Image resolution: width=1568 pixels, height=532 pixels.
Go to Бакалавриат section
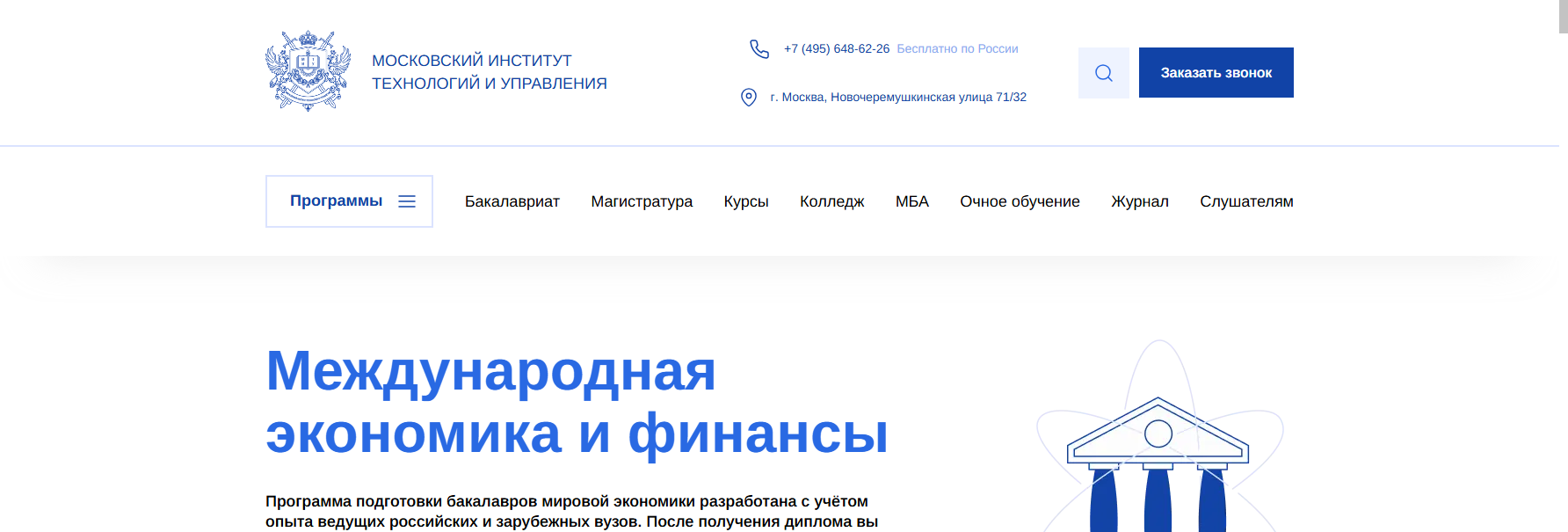click(x=512, y=201)
